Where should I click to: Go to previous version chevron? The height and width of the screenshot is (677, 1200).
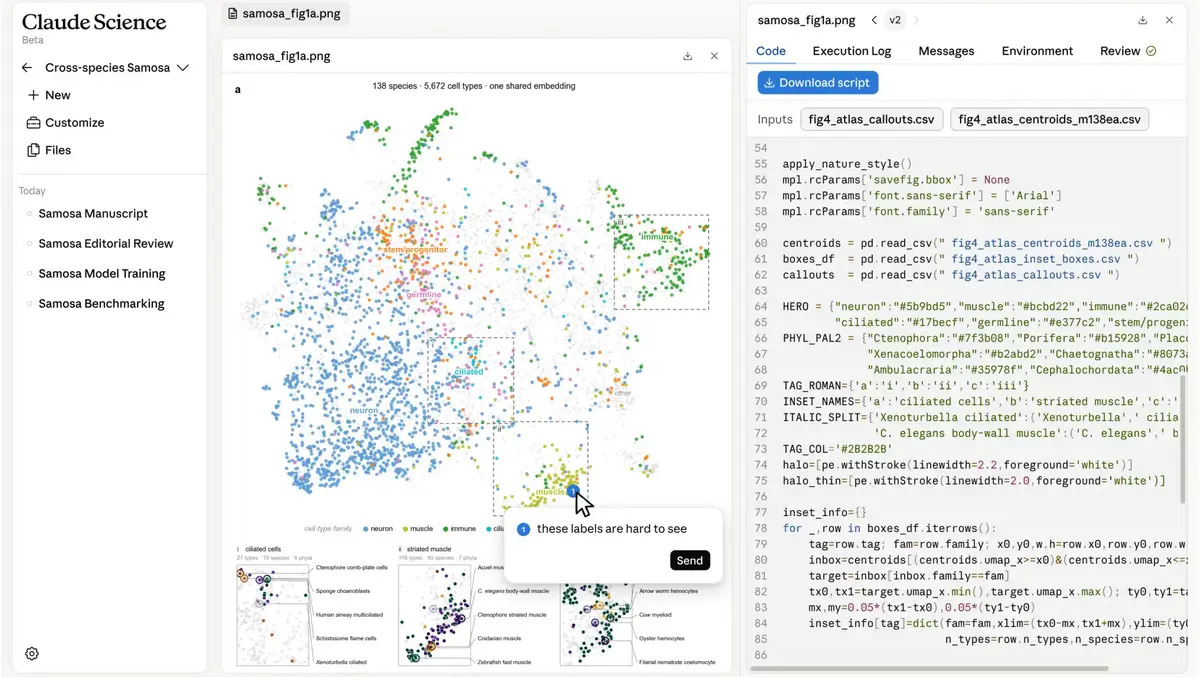(x=874, y=20)
